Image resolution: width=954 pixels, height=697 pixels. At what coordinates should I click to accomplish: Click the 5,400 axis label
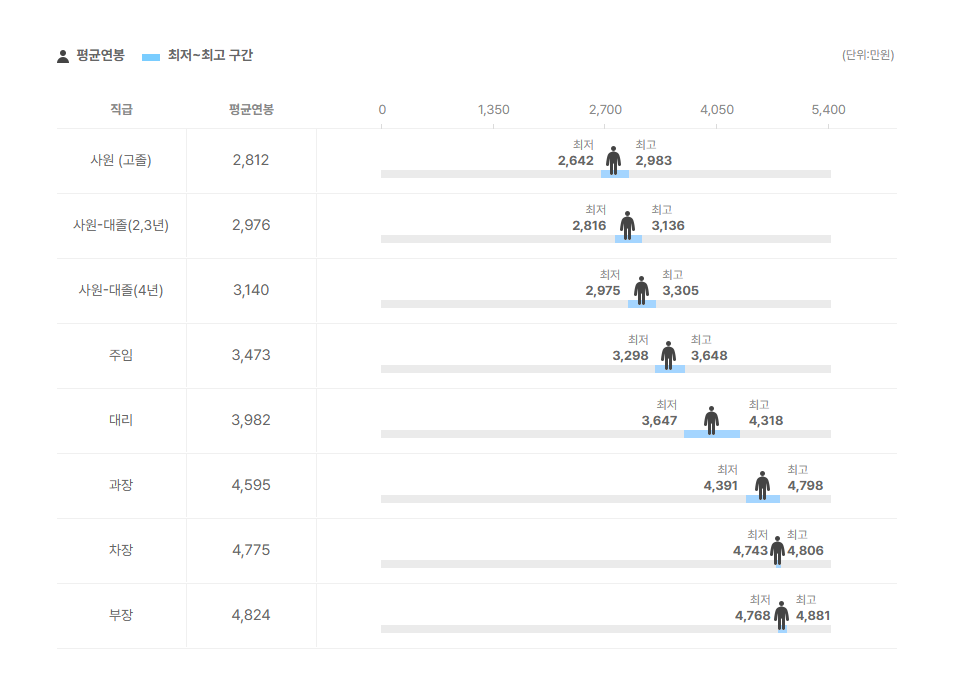(828, 110)
